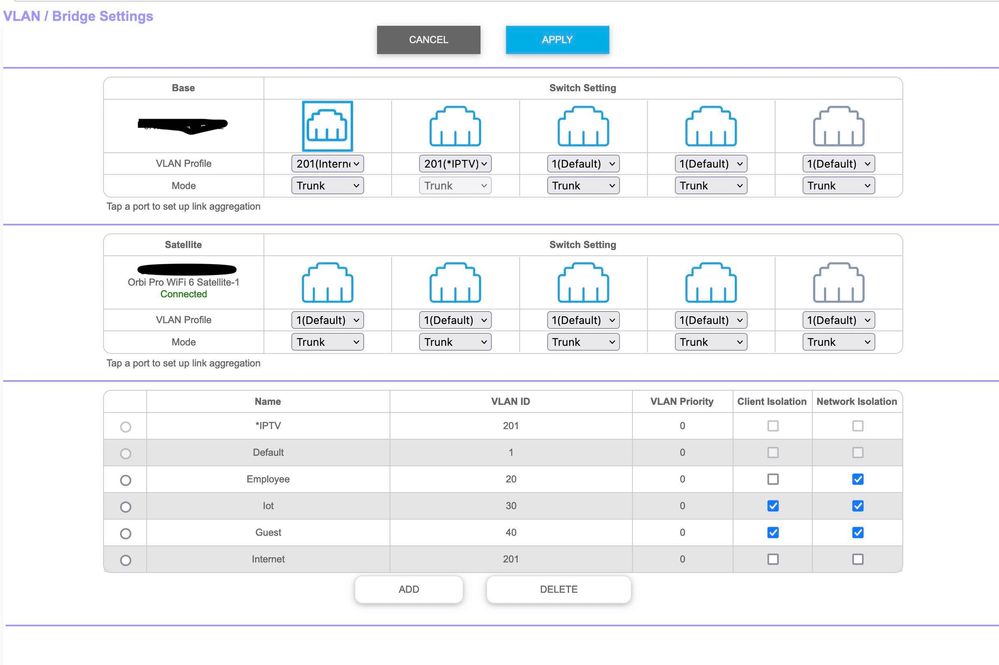The width and height of the screenshot is (999, 665).
Task: Uncheck Network Isolation for Employee VLAN
Action: [857, 479]
